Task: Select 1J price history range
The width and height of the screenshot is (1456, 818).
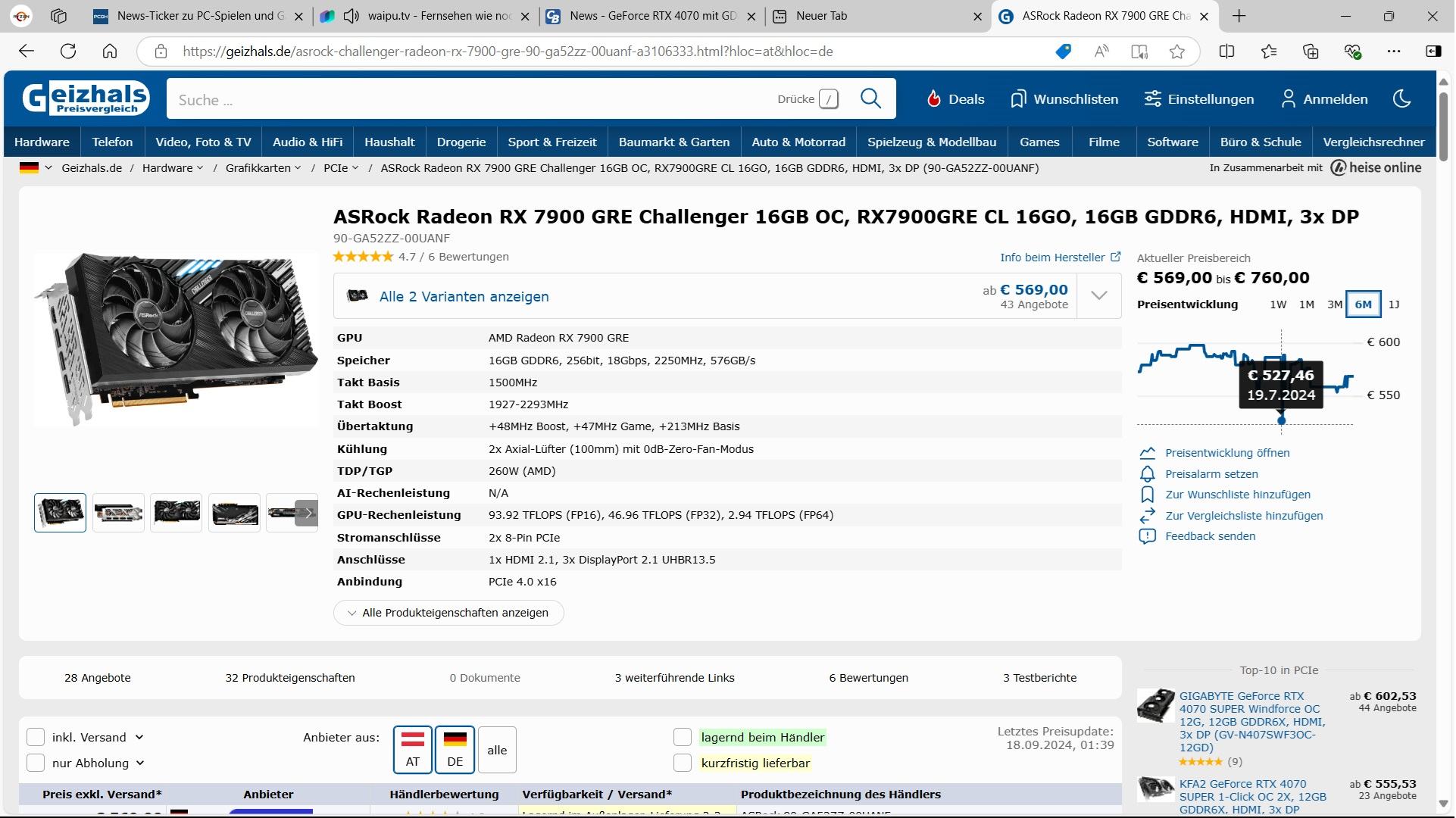Action: point(1393,304)
